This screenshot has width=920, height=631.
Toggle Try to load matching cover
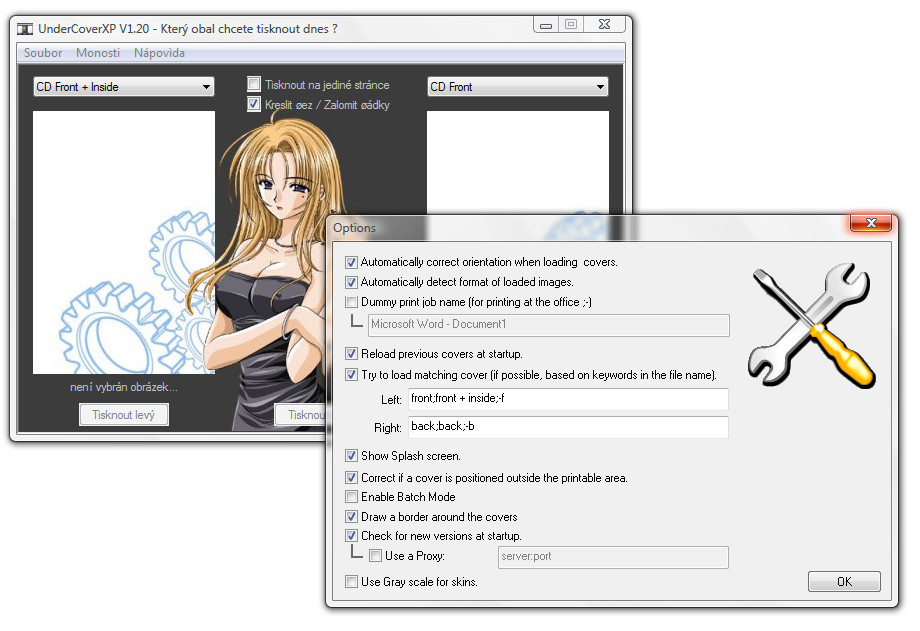351,374
